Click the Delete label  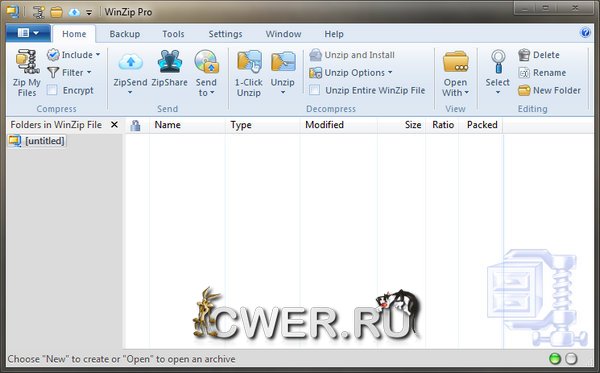[x=546, y=55]
